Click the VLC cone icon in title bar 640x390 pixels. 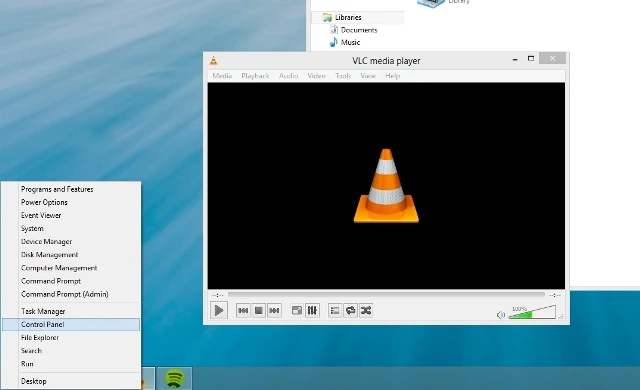coord(213,61)
